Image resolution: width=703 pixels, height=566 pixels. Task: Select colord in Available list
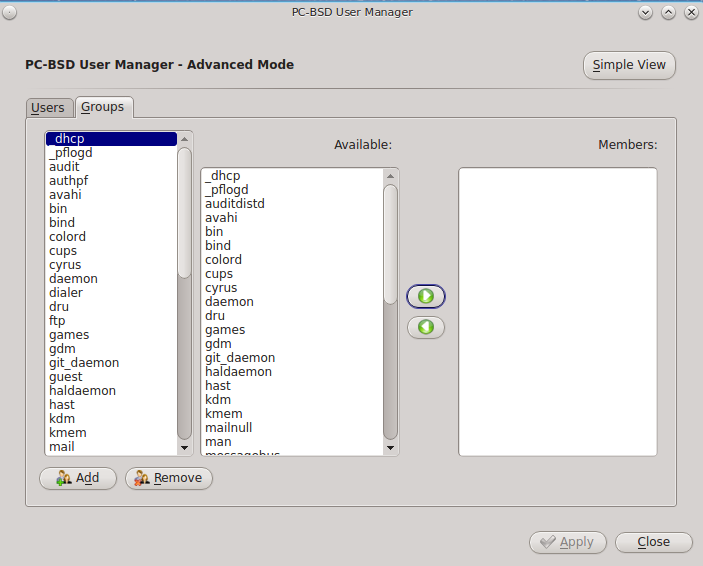(292, 260)
